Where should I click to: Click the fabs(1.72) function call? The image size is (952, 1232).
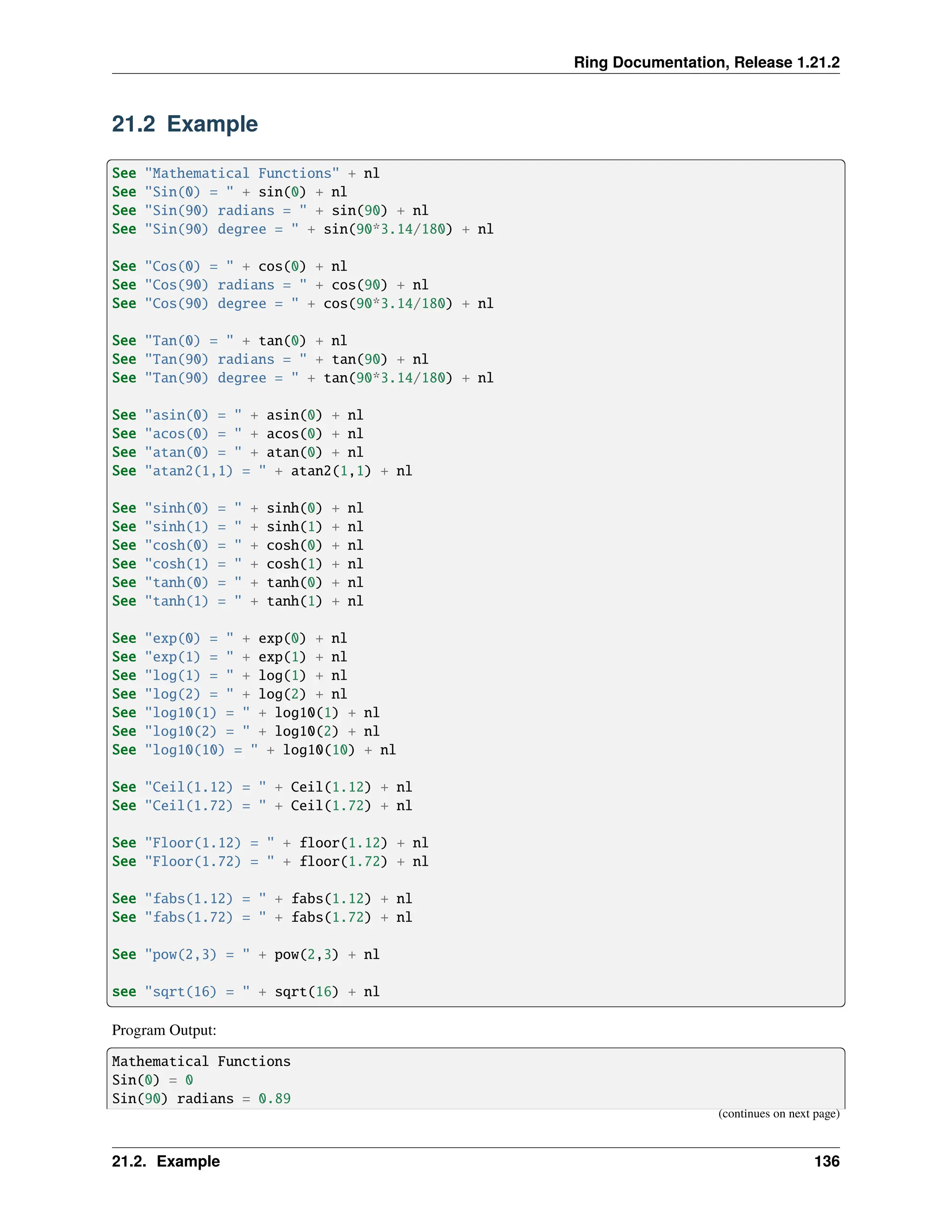(331, 917)
